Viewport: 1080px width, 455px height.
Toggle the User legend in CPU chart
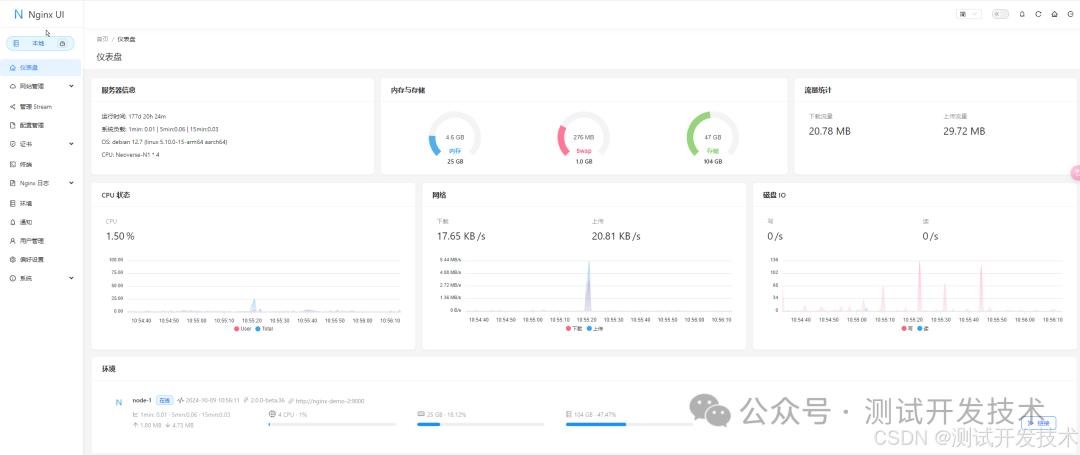[243, 328]
